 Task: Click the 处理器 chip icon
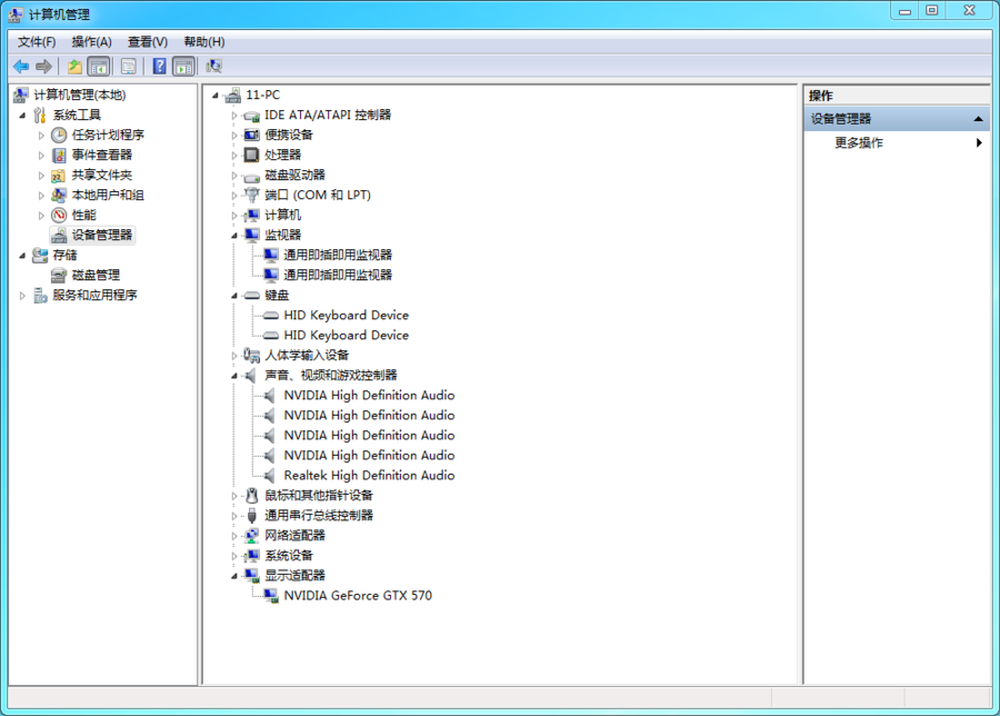(x=252, y=155)
